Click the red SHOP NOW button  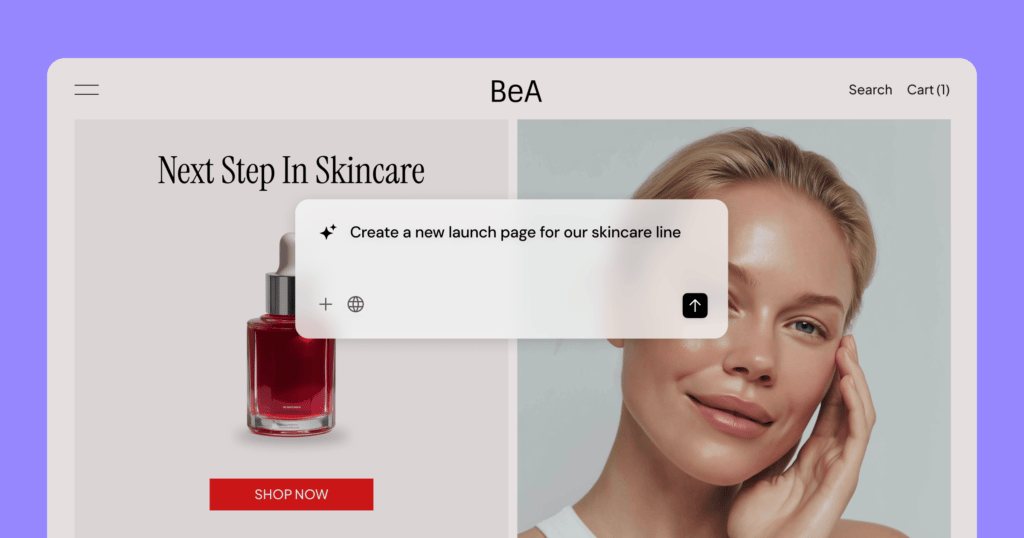point(291,494)
